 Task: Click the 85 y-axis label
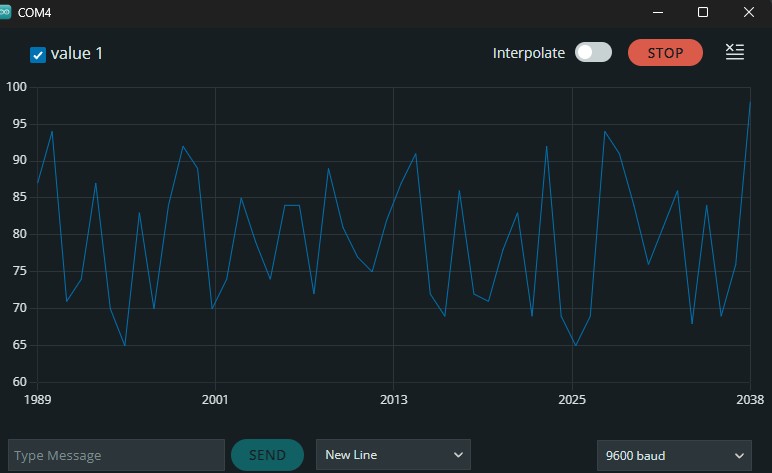click(20, 197)
